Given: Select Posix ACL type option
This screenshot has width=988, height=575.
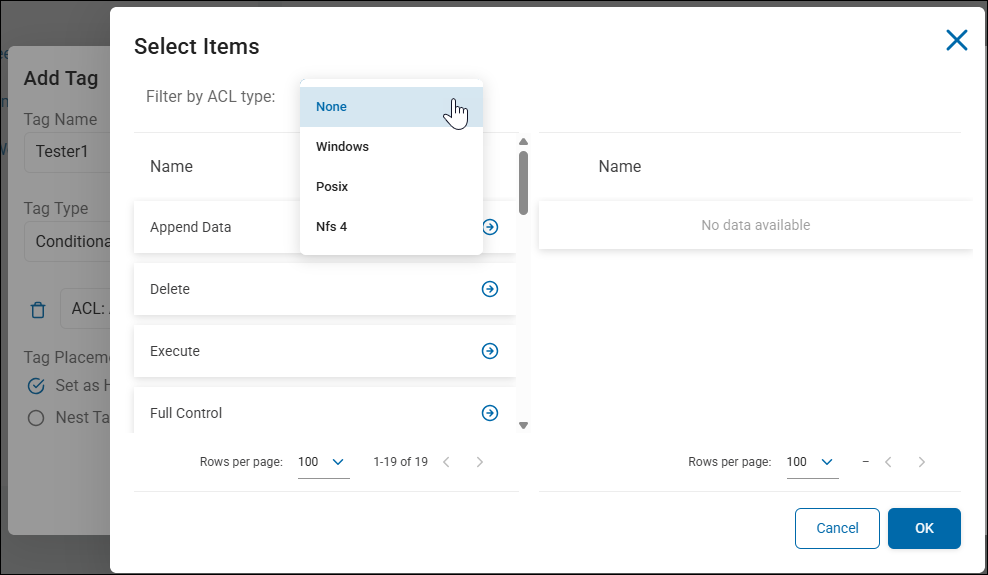Looking at the screenshot, I should [391, 187].
